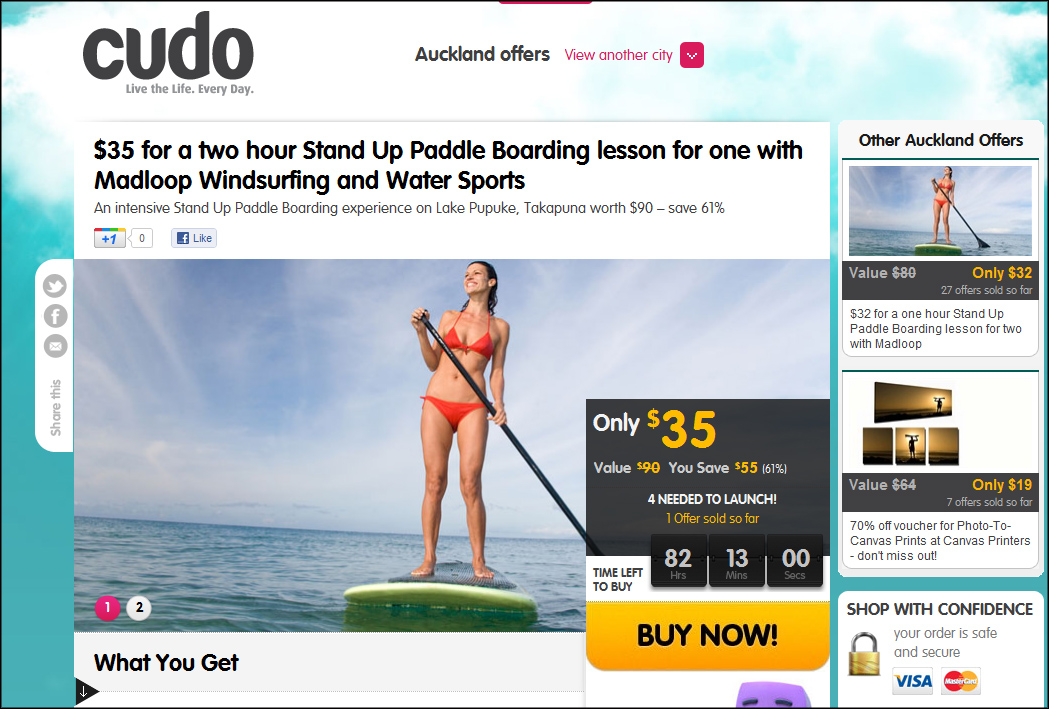Open the cudo logo homepage
The height and width of the screenshot is (709, 1049).
coord(168,54)
